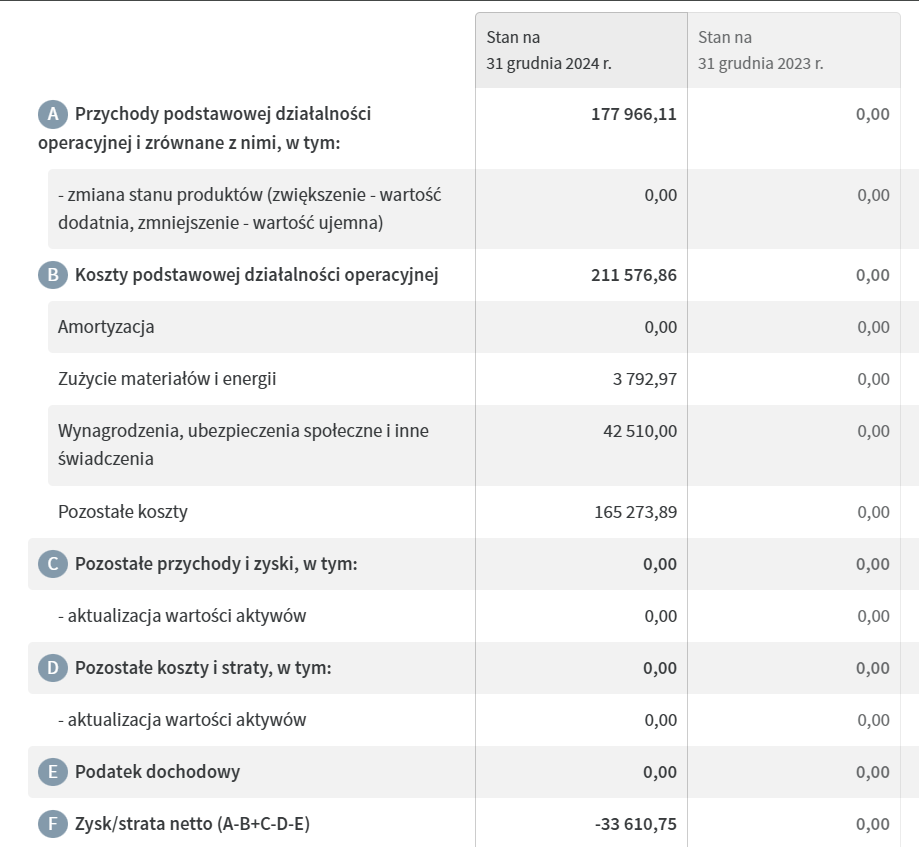Click net loss value -33 610,75
The height and width of the screenshot is (847, 919).
(635, 824)
